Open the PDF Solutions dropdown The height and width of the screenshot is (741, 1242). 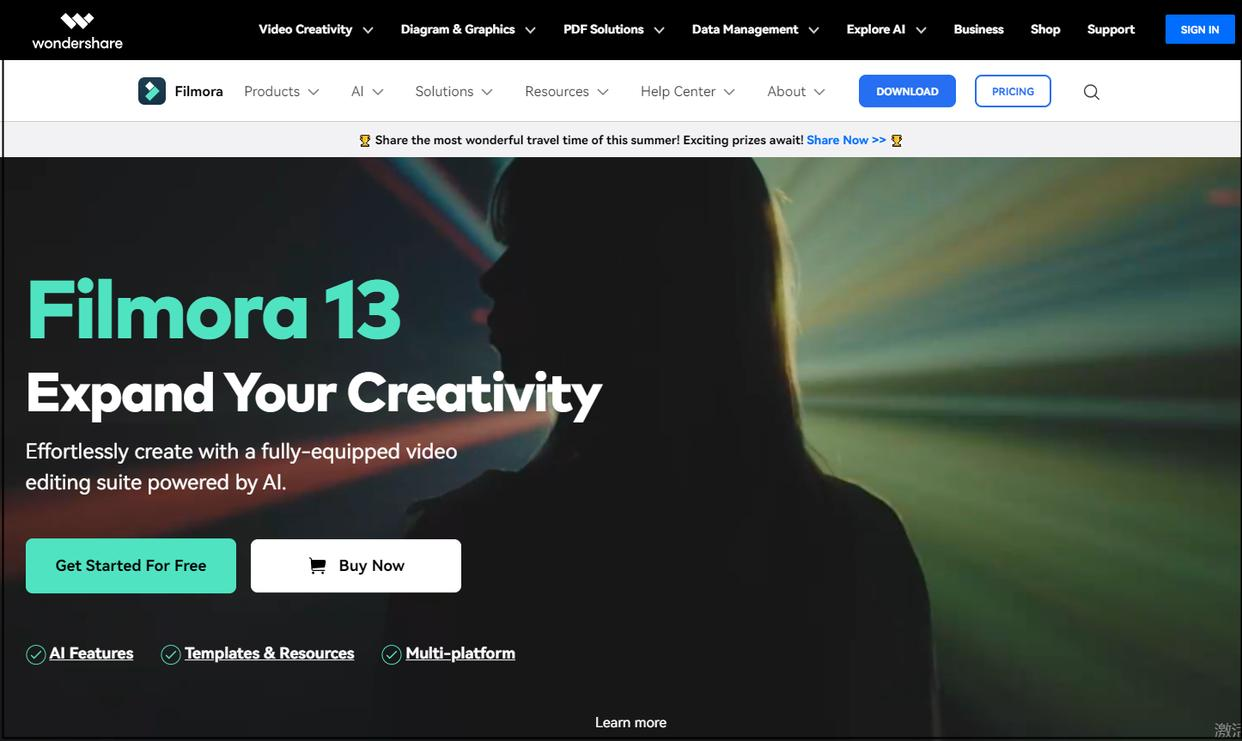coord(614,29)
